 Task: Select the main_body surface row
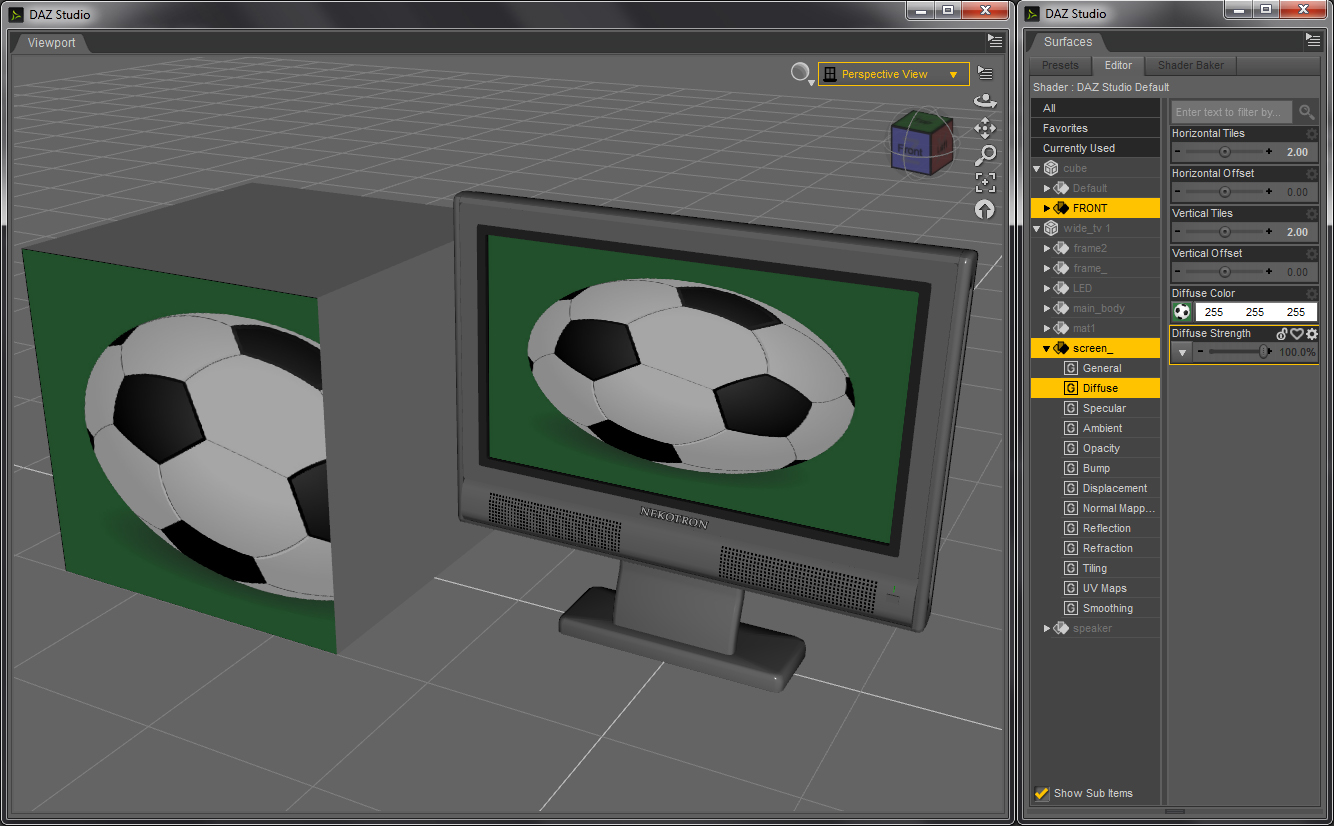1095,308
